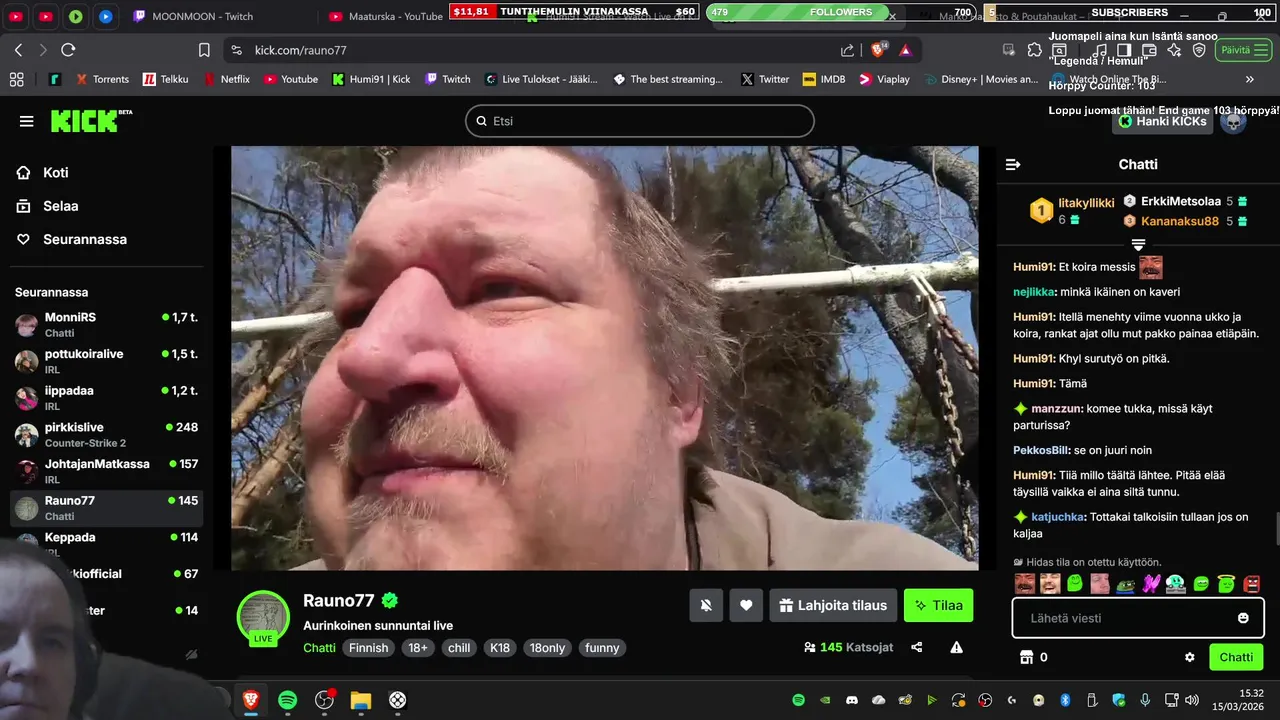1280x720 pixels.
Task: Open Seurannassa in Kick navigation
Action: click(71, 239)
